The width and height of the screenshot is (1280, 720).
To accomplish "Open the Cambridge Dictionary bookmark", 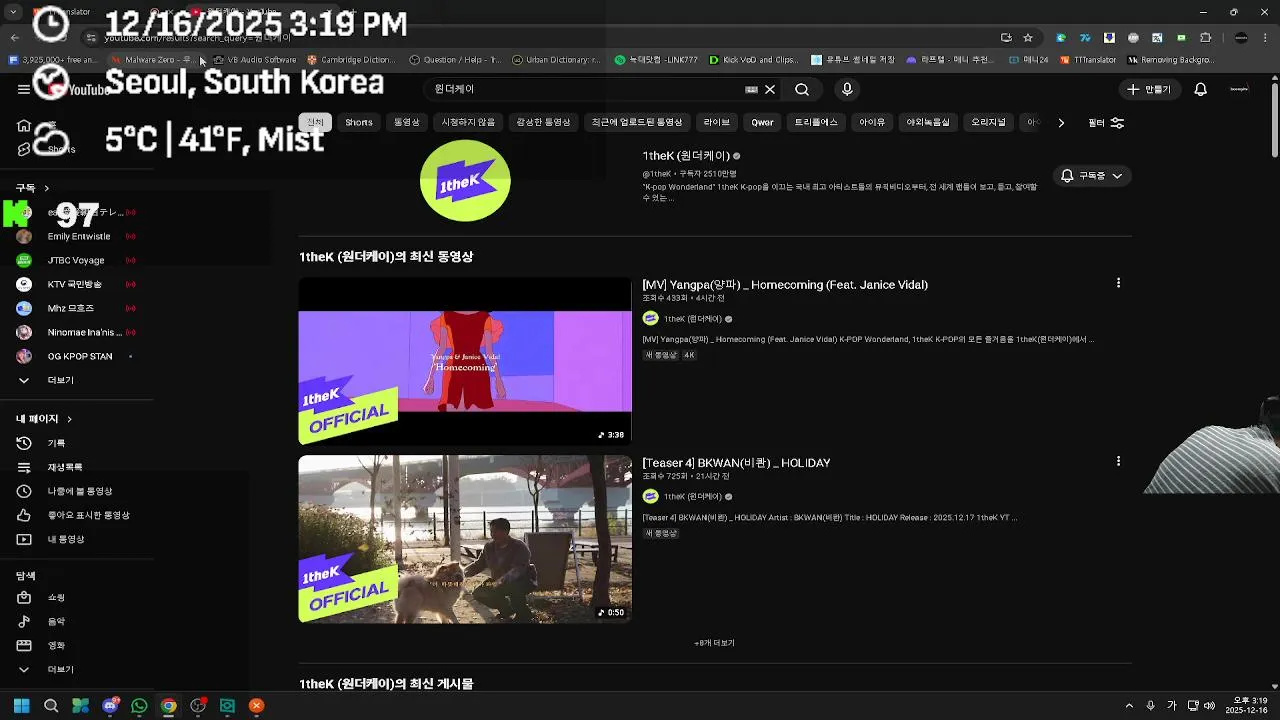I will (x=351, y=60).
